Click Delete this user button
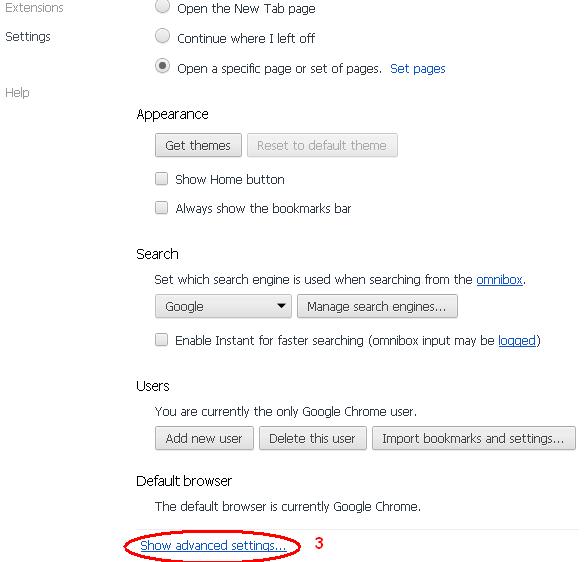 pos(312,438)
